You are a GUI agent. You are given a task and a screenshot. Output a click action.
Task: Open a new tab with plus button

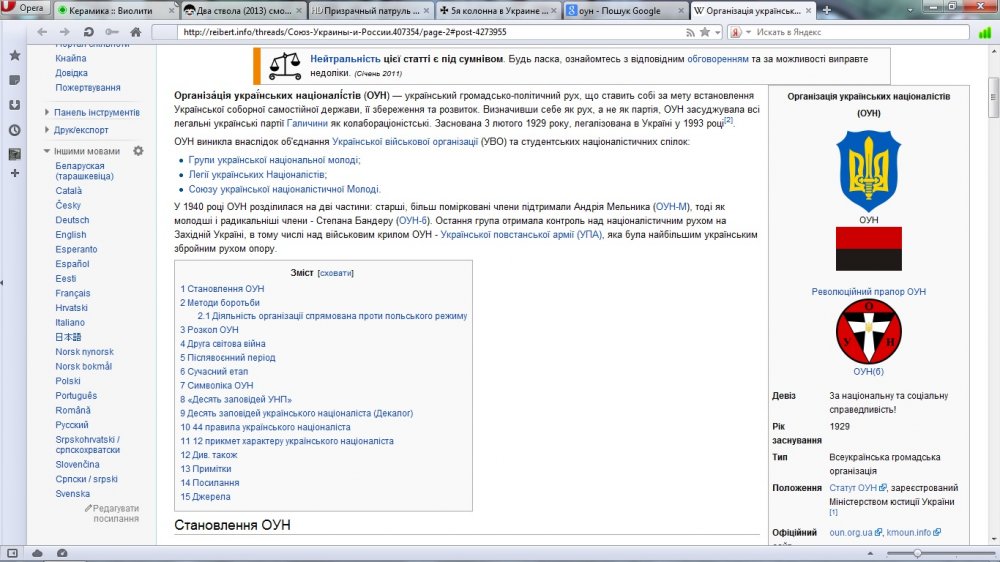[827, 10]
